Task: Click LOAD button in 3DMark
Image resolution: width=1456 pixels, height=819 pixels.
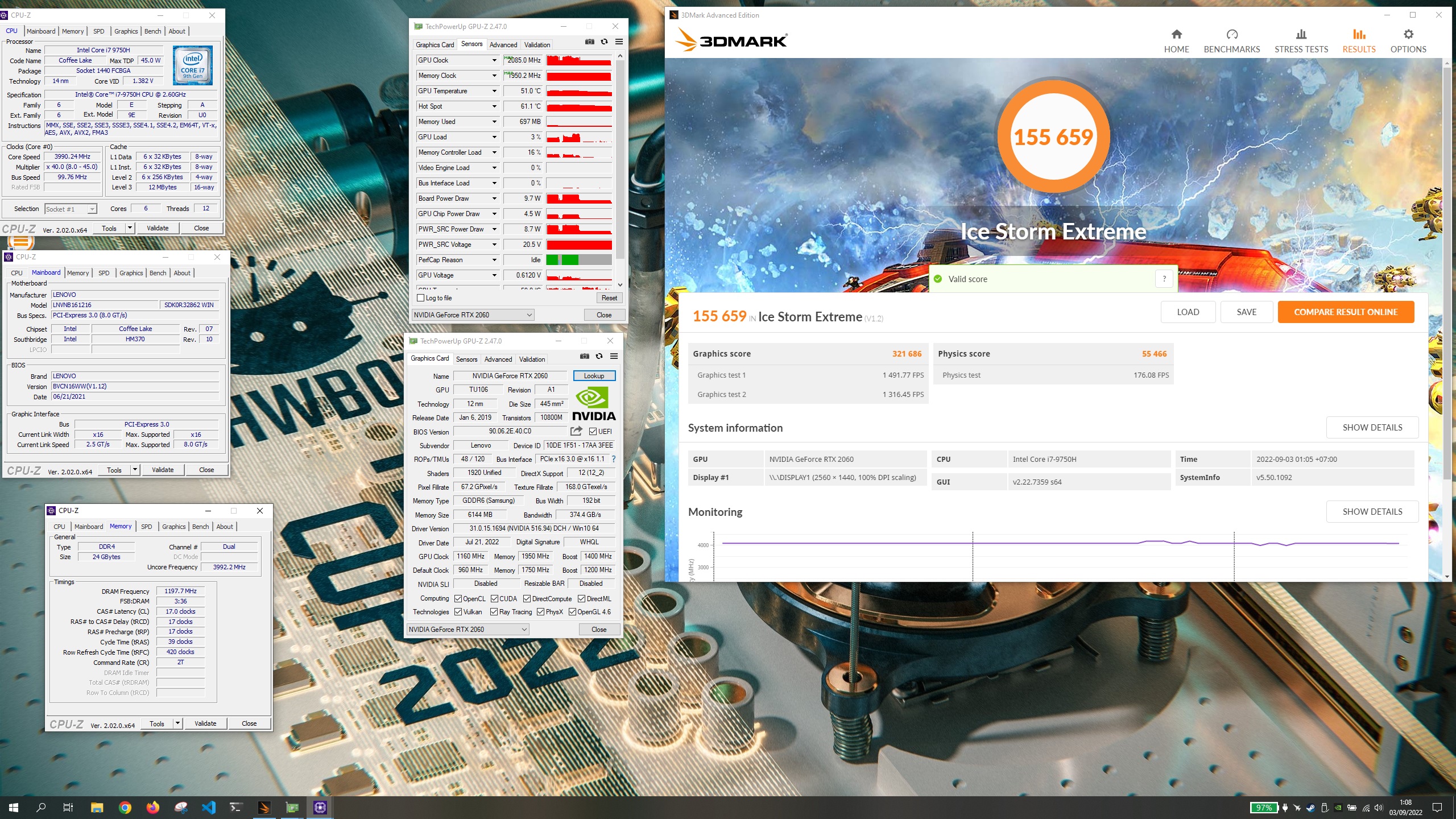Action: click(x=1188, y=312)
